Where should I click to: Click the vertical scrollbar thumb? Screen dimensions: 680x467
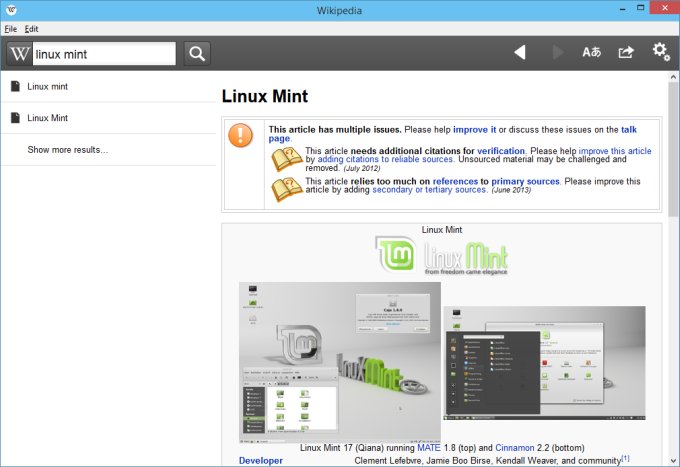673,149
